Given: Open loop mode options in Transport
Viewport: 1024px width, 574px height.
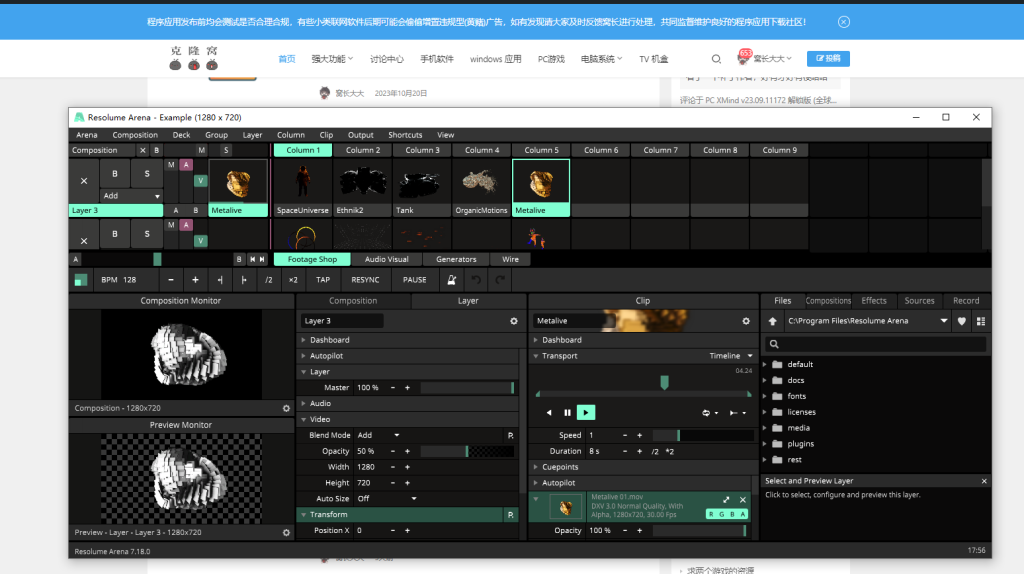Looking at the screenshot, I should pos(710,413).
